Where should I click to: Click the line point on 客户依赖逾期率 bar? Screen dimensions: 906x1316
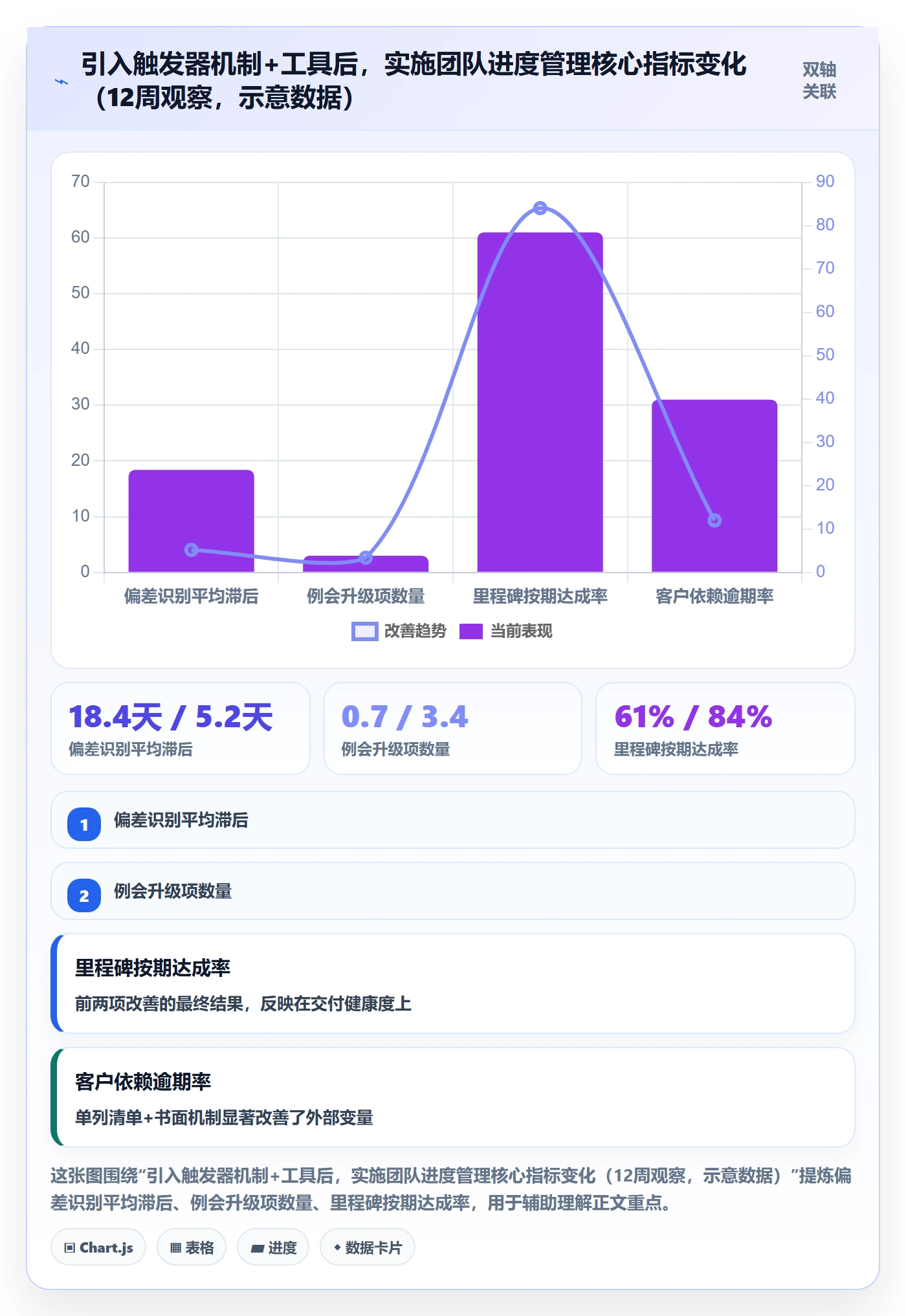pos(714,520)
